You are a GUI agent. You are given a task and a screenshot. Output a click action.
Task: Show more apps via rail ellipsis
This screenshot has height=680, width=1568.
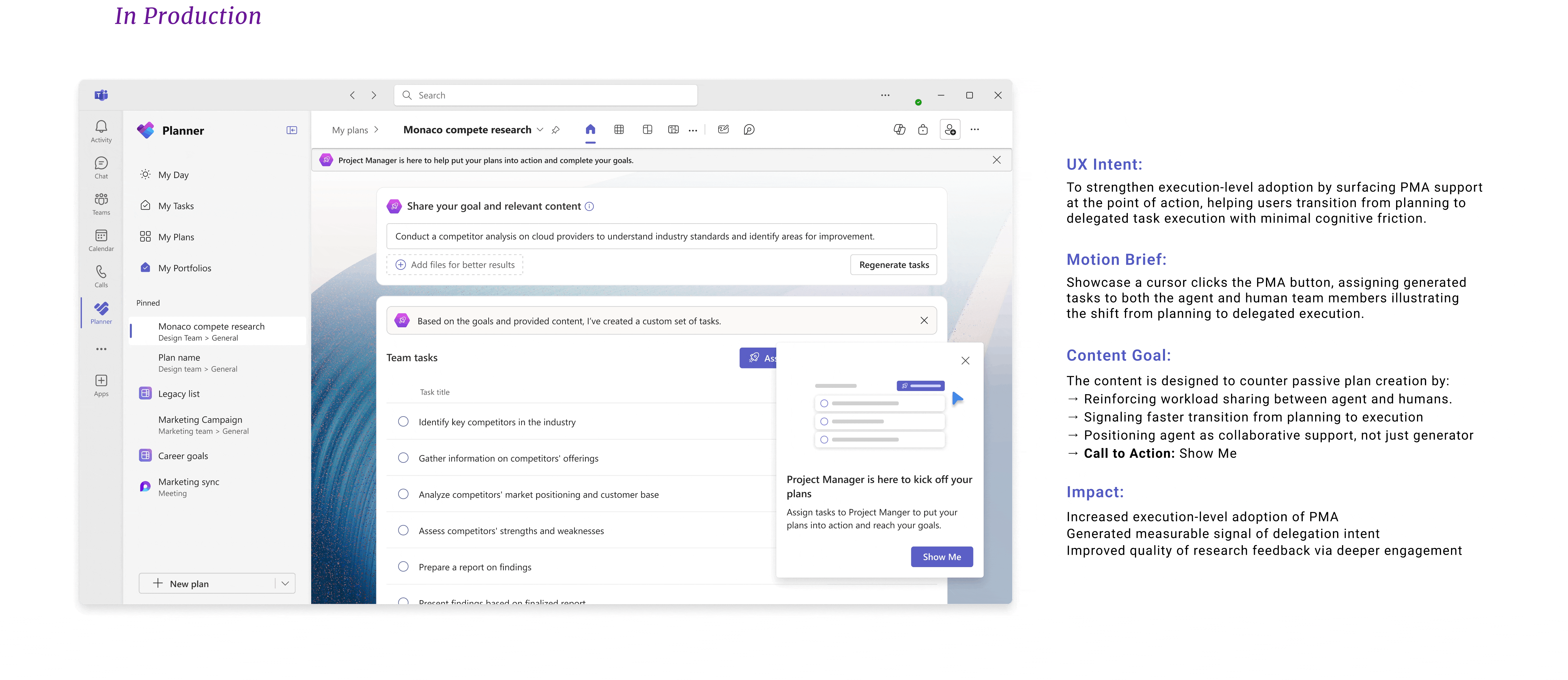coord(101,349)
